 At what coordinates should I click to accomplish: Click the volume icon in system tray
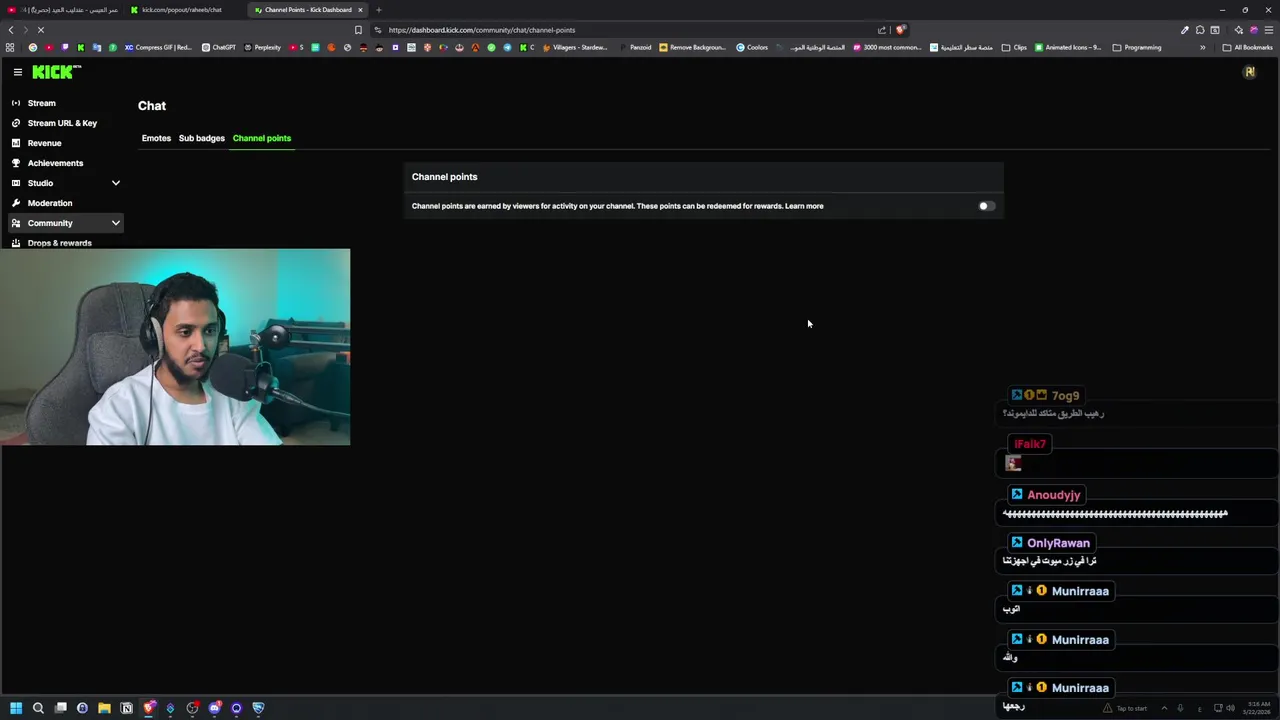click(1231, 708)
